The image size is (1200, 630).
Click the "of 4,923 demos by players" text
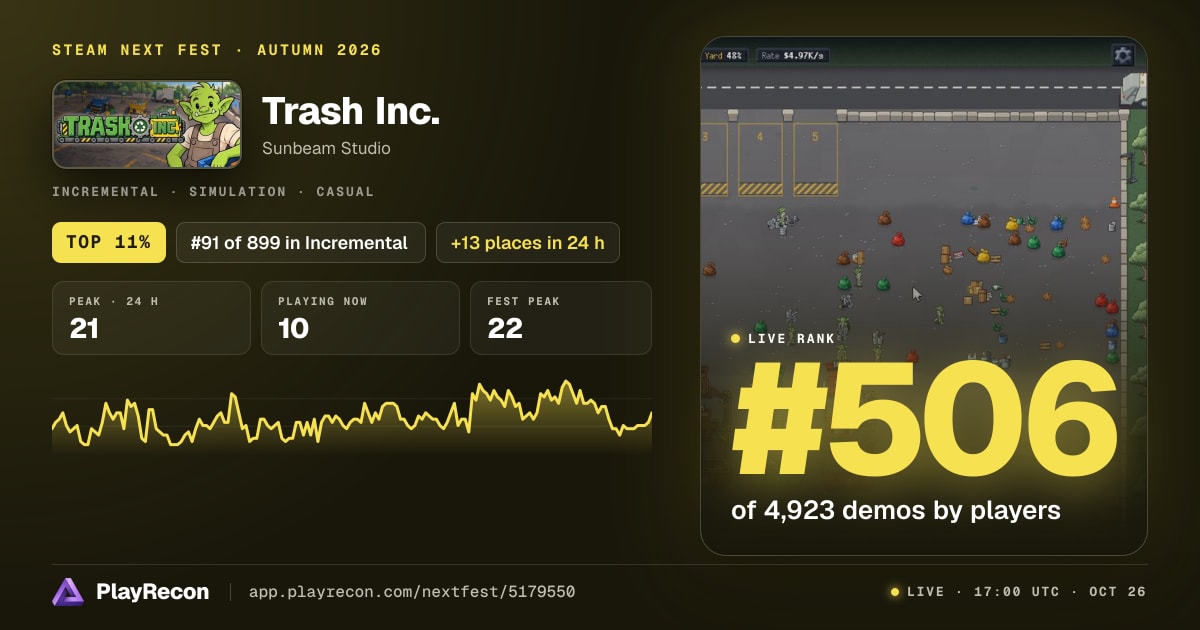tap(896, 511)
